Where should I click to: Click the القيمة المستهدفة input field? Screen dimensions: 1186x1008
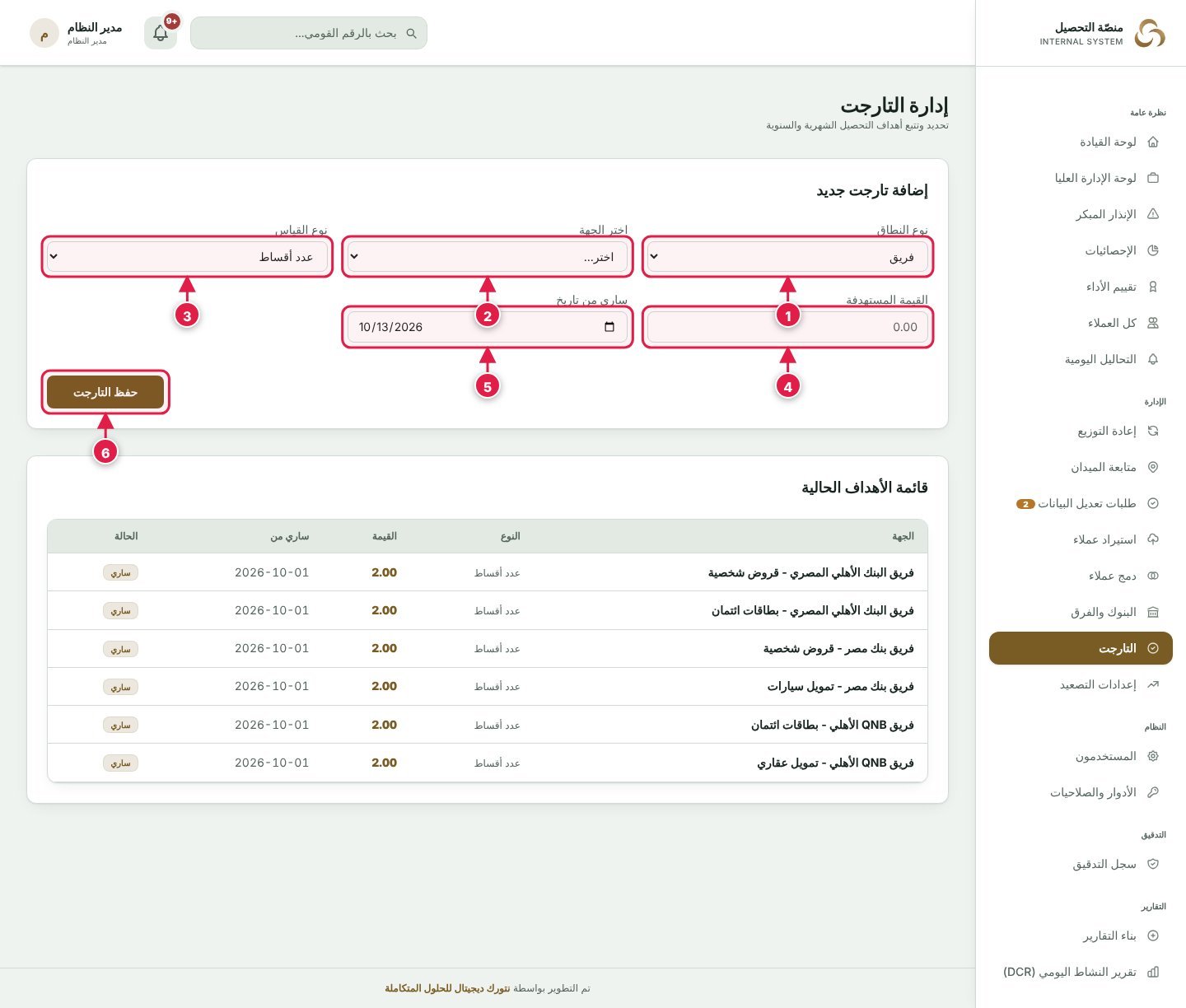(x=787, y=327)
